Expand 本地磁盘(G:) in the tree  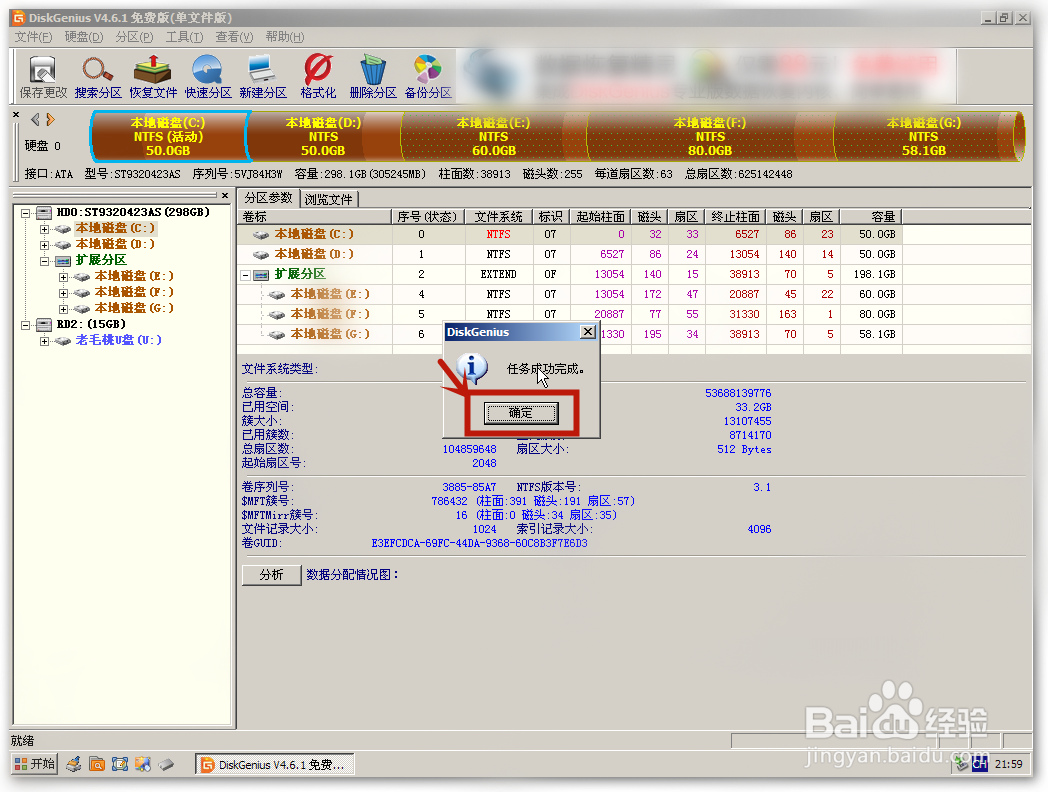(63, 309)
